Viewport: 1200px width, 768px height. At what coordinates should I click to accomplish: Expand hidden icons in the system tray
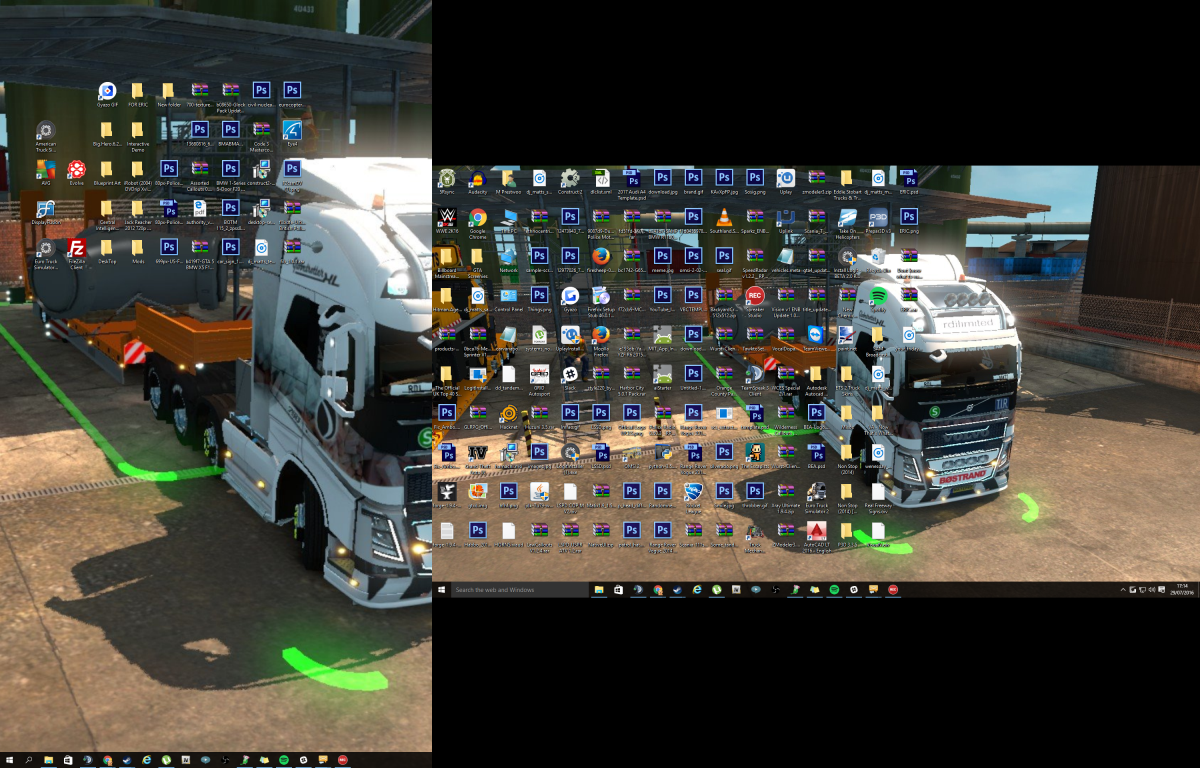click(x=1123, y=589)
